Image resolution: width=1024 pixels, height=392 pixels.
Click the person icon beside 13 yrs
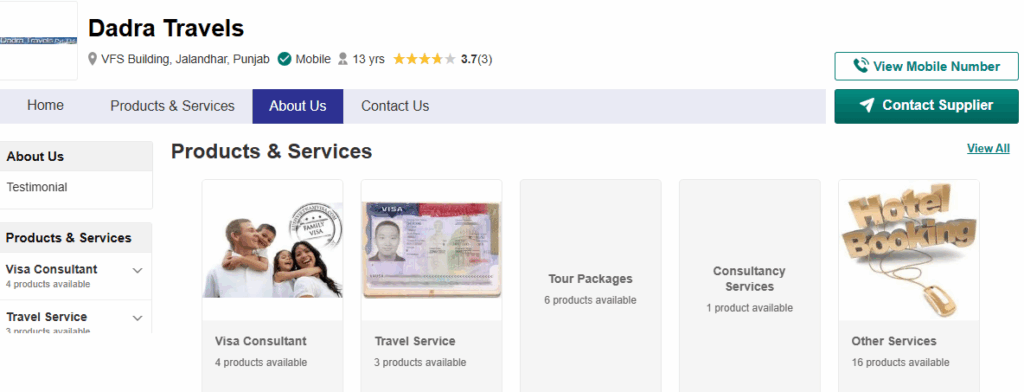coord(343,59)
